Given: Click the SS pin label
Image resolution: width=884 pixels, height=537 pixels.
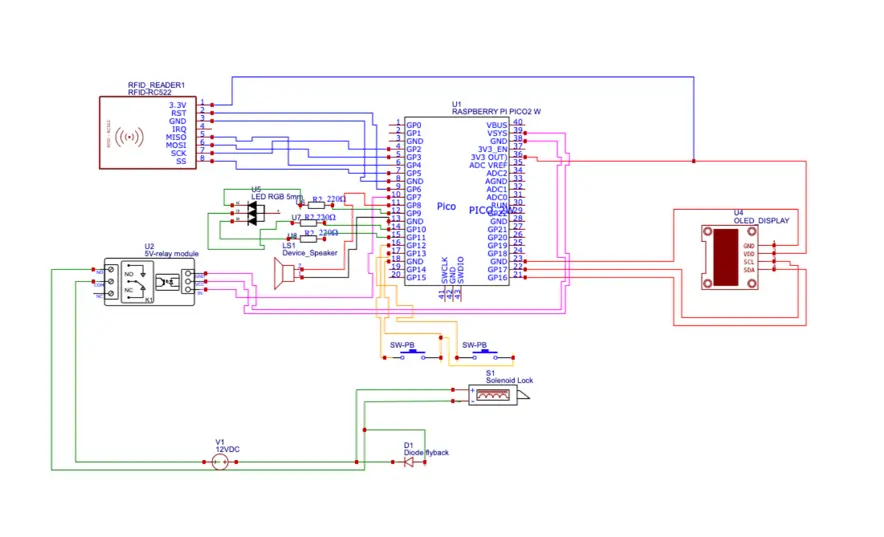Looking at the screenshot, I should coord(181,161).
